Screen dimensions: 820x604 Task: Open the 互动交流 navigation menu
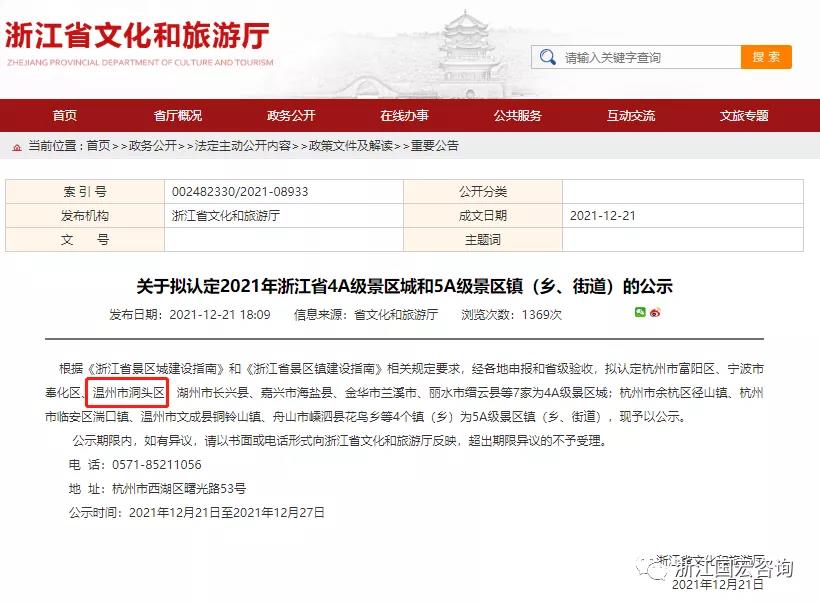point(631,116)
